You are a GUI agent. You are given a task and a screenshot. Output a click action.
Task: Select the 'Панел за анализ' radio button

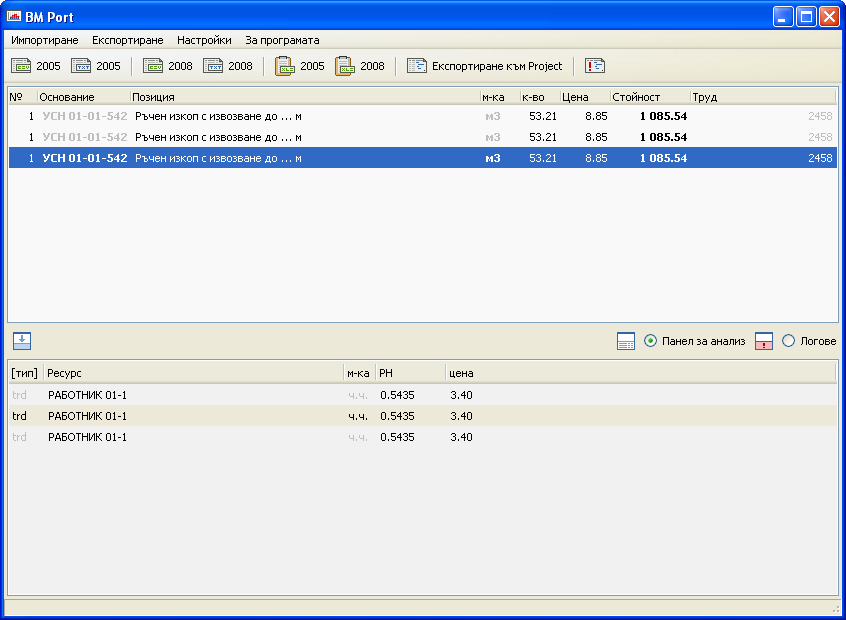651,341
